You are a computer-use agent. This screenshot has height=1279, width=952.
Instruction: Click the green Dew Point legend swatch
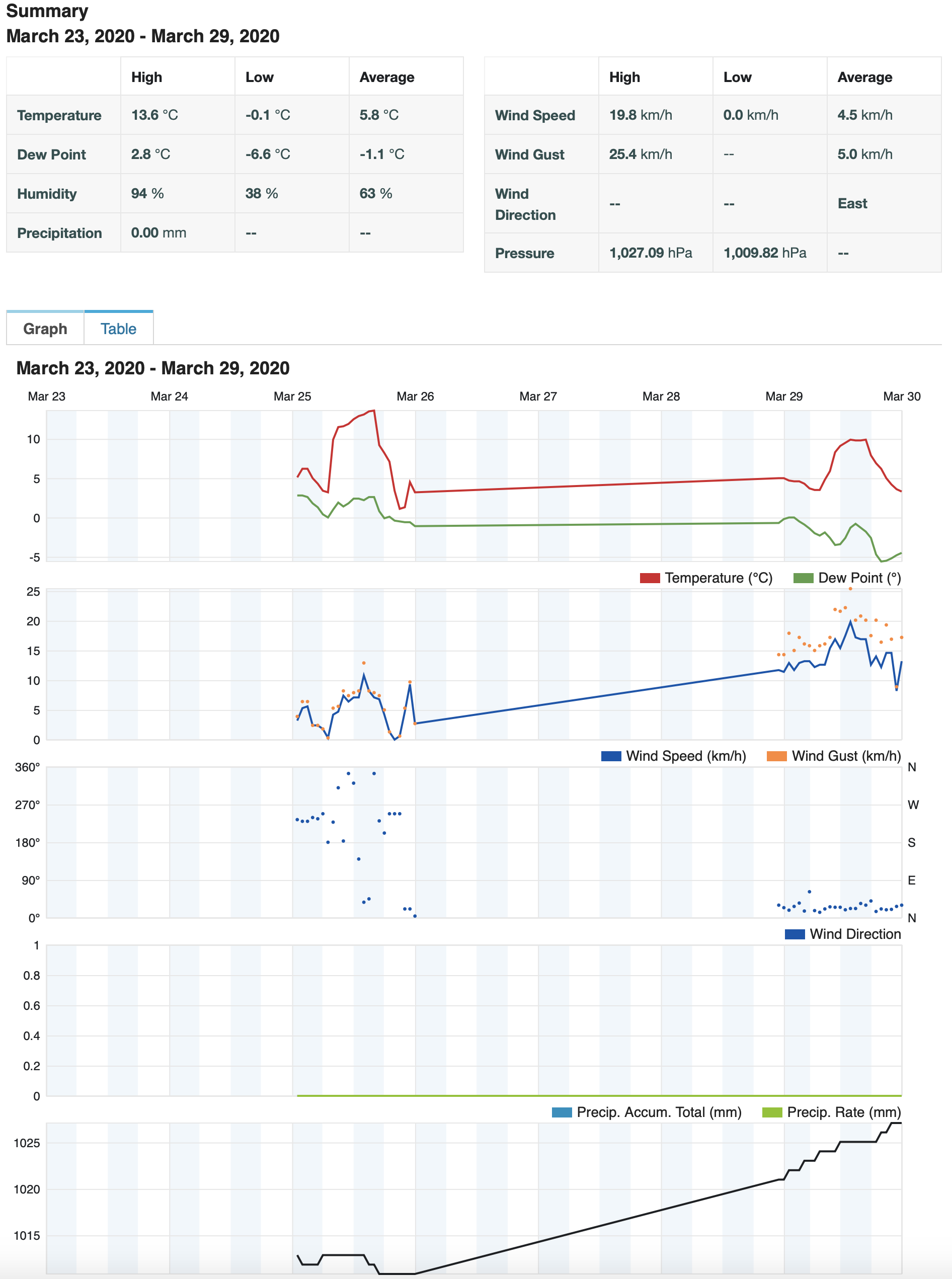pos(803,578)
